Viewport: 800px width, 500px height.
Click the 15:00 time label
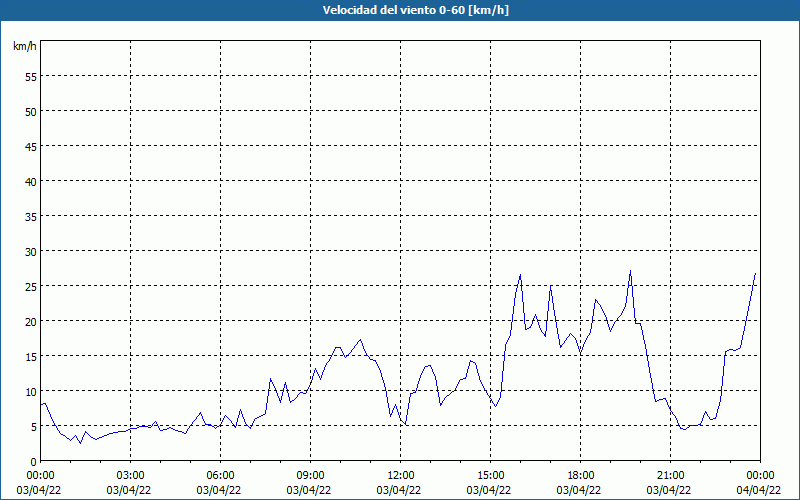(x=490, y=476)
